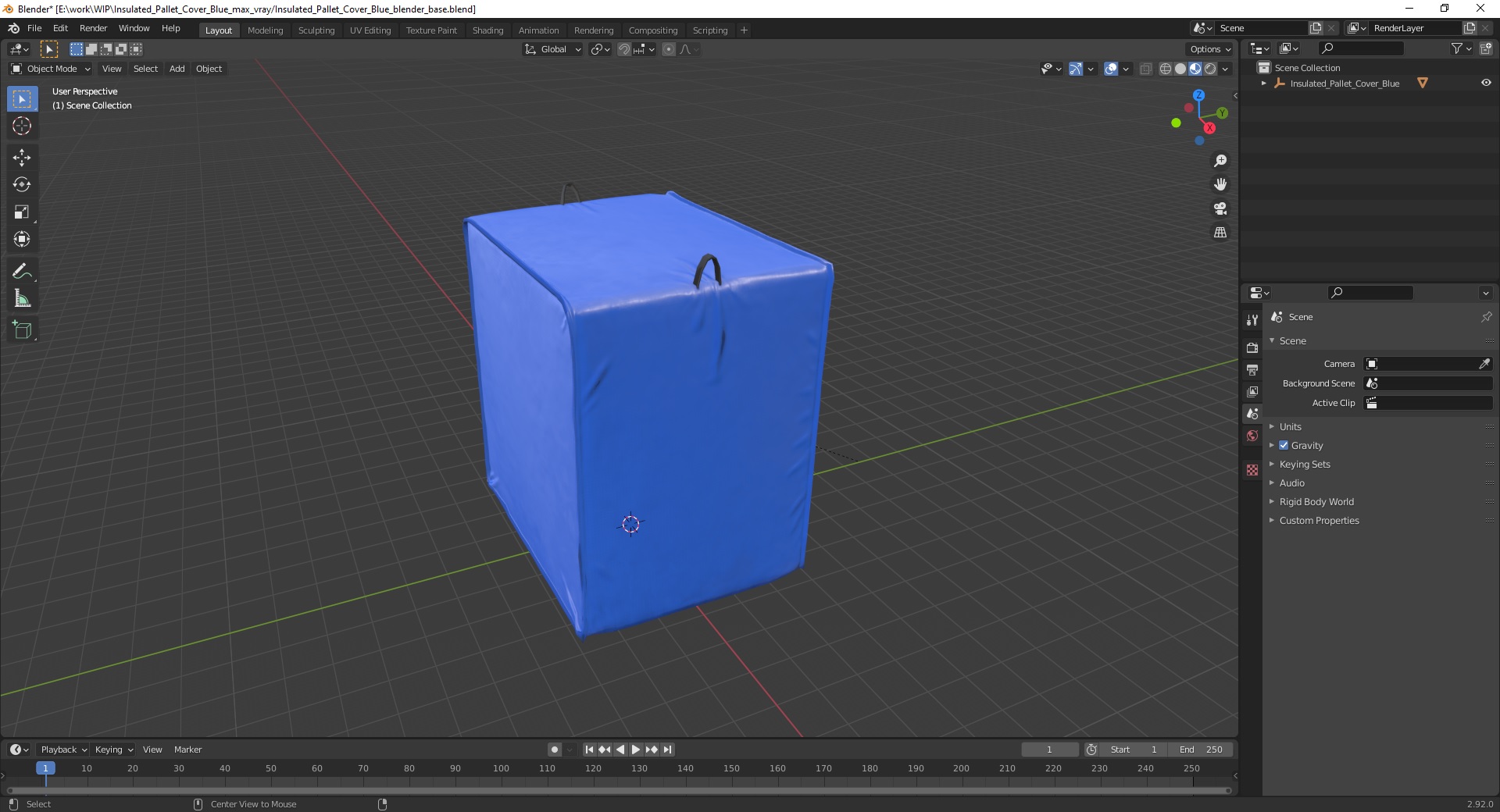1500x812 pixels.
Task: Select the Scale tool
Action: 22,212
